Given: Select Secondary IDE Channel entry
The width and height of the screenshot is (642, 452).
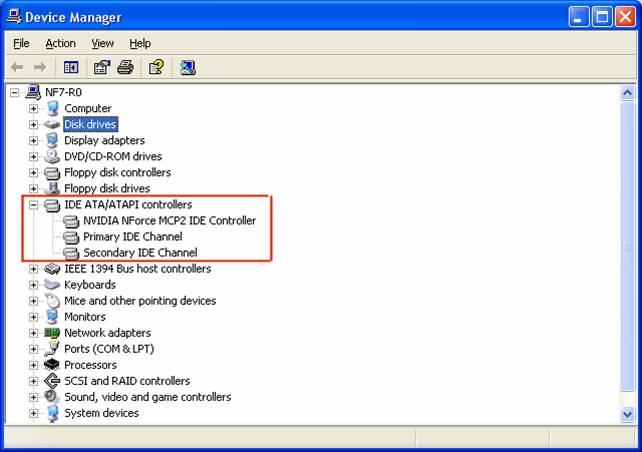Looking at the screenshot, I should pyautogui.click(x=140, y=253).
